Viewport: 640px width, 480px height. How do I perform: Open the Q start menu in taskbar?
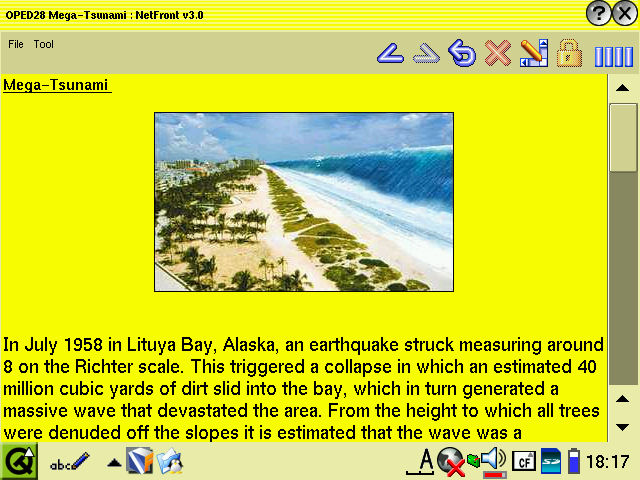point(19,462)
